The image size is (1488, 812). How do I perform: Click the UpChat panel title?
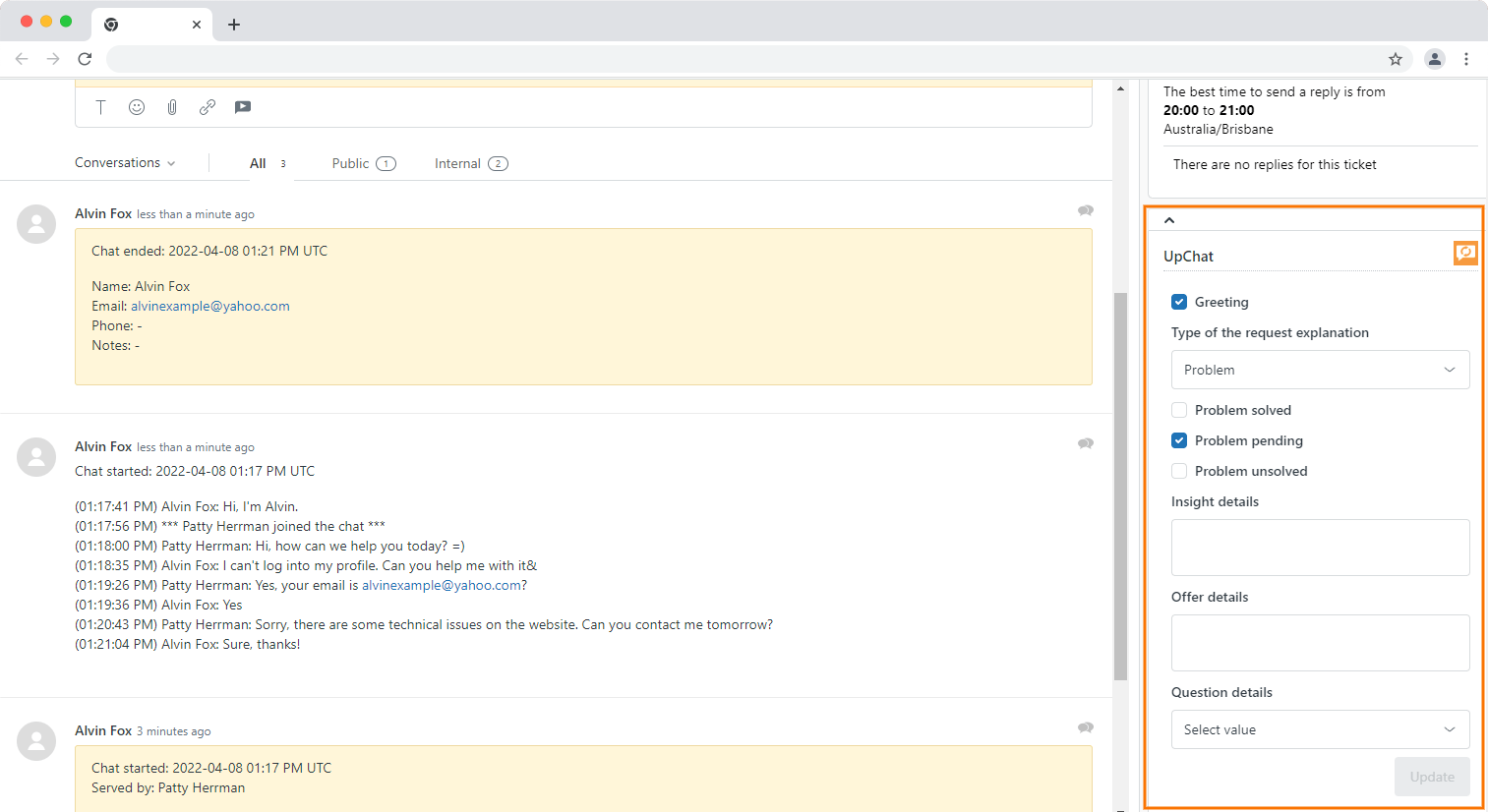coord(1188,256)
